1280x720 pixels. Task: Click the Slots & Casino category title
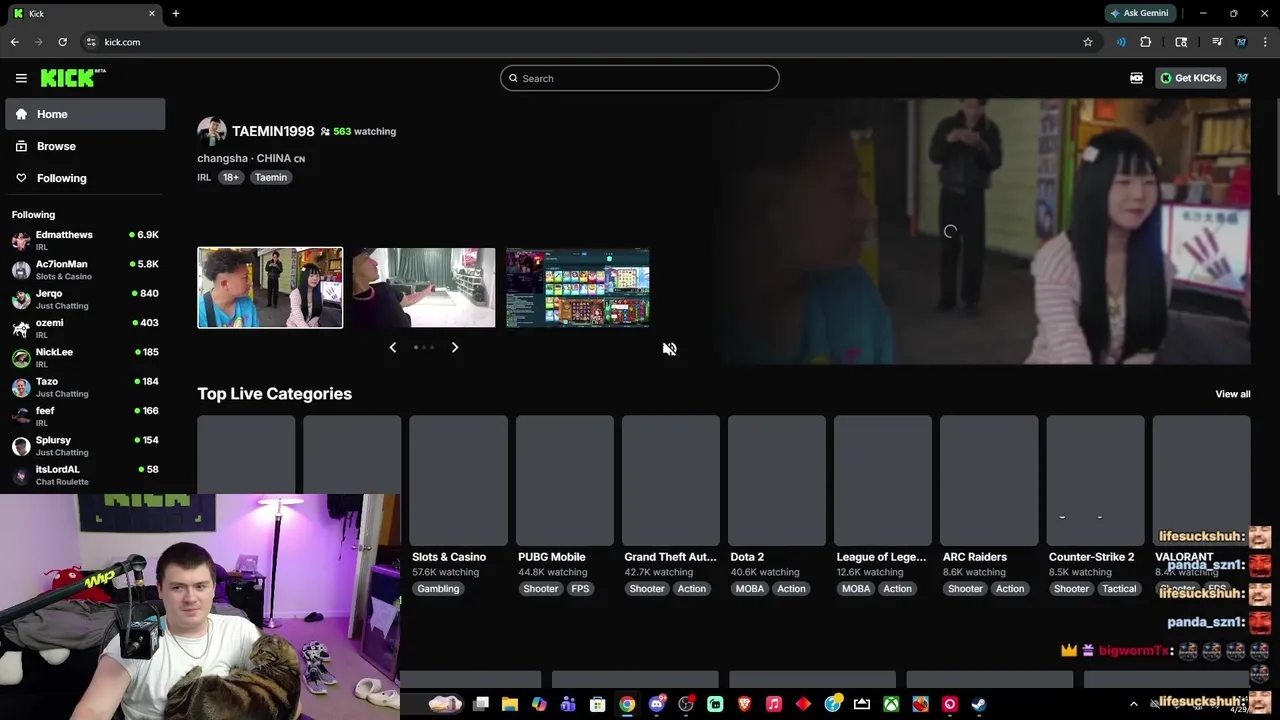click(x=449, y=557)
